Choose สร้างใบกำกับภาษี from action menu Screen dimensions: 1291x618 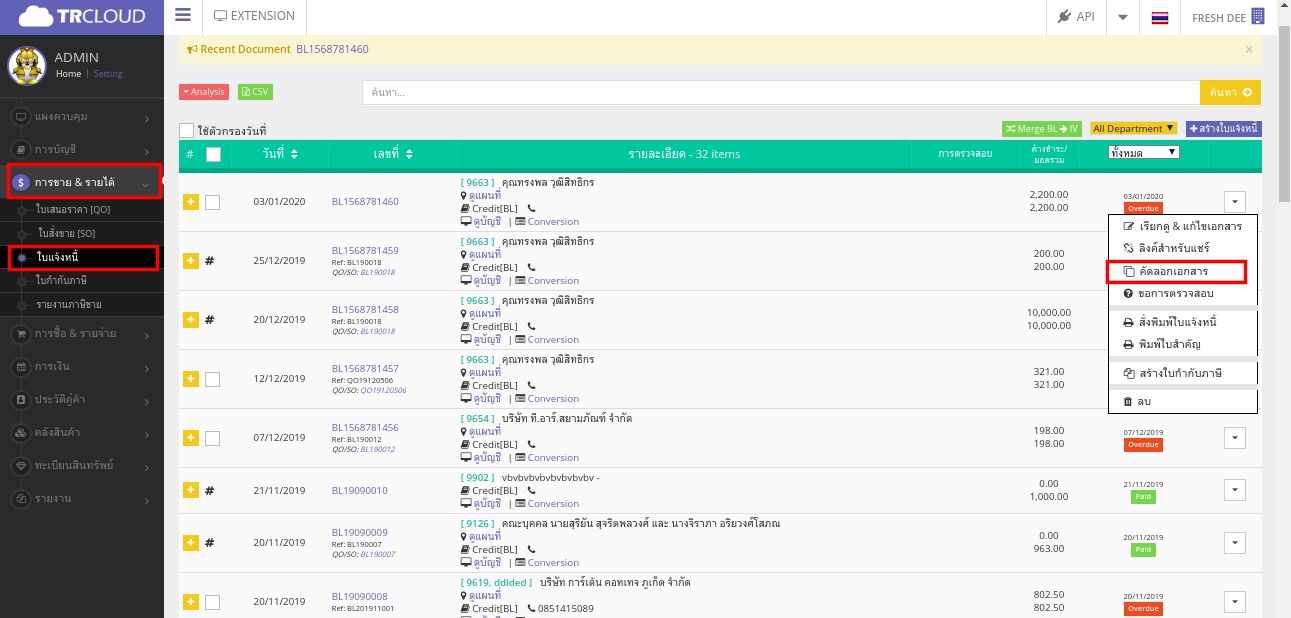pyautogui.click(x=1182, y=374)
